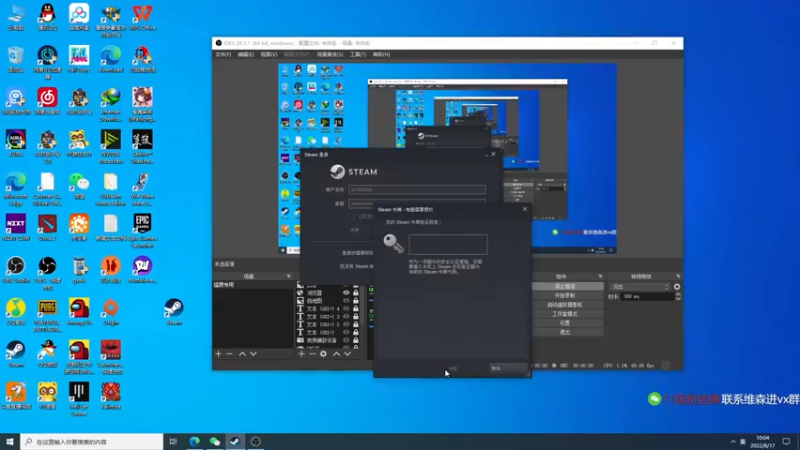This screenshot has width=800, height=450.
Task: Open OBS 工具(T) menu
Action: coord(358,54)
